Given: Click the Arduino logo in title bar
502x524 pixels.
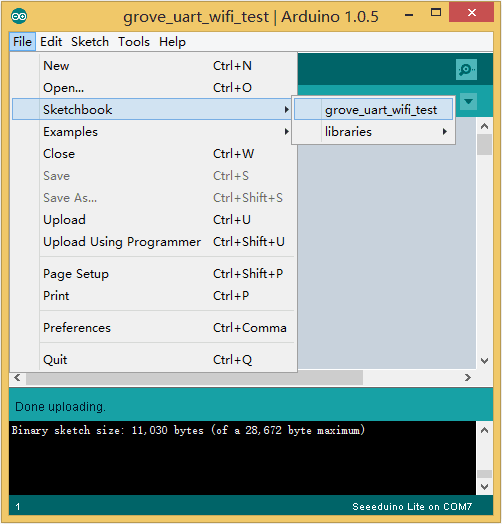Looking at the screenshot, I should coord(19,16).
